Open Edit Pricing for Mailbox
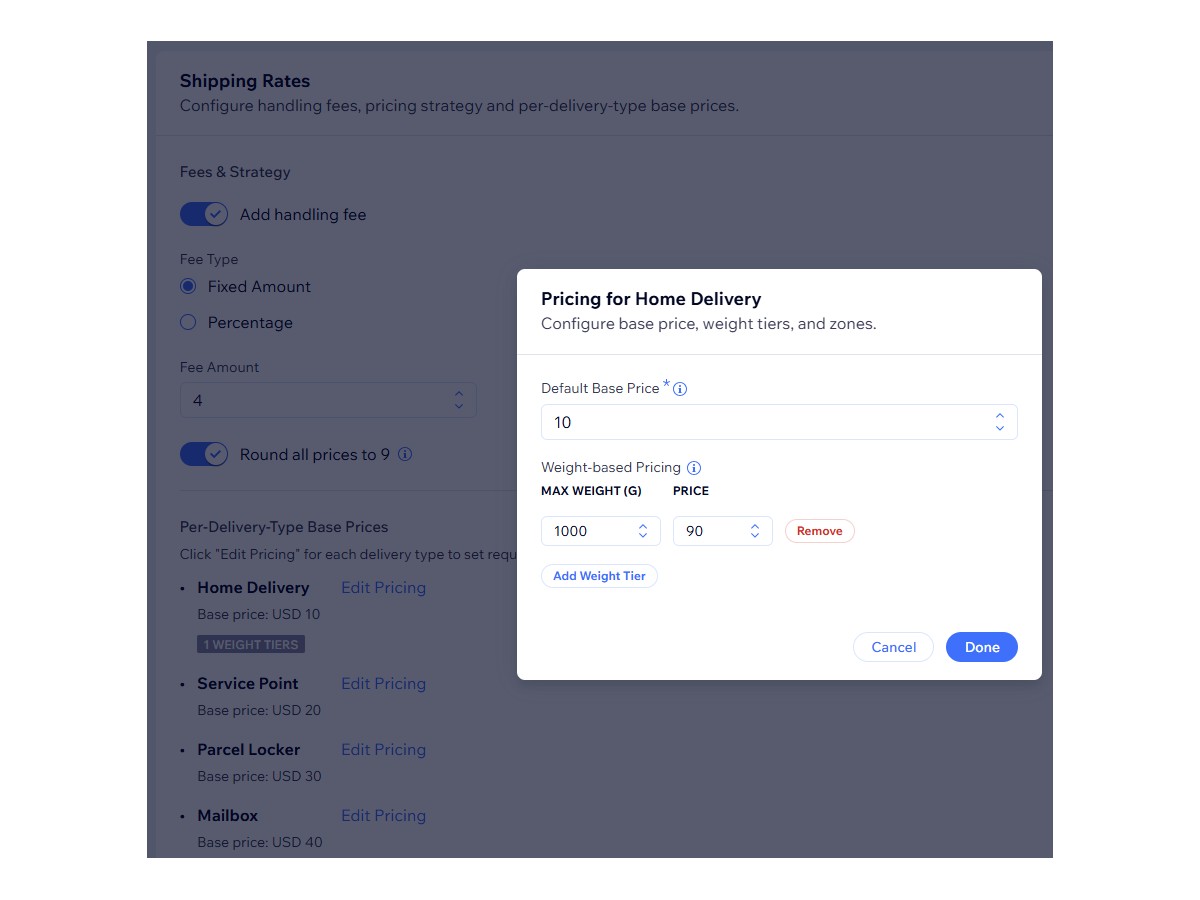This screenshot has width=1200, height=900. click(x=383, y=816)
